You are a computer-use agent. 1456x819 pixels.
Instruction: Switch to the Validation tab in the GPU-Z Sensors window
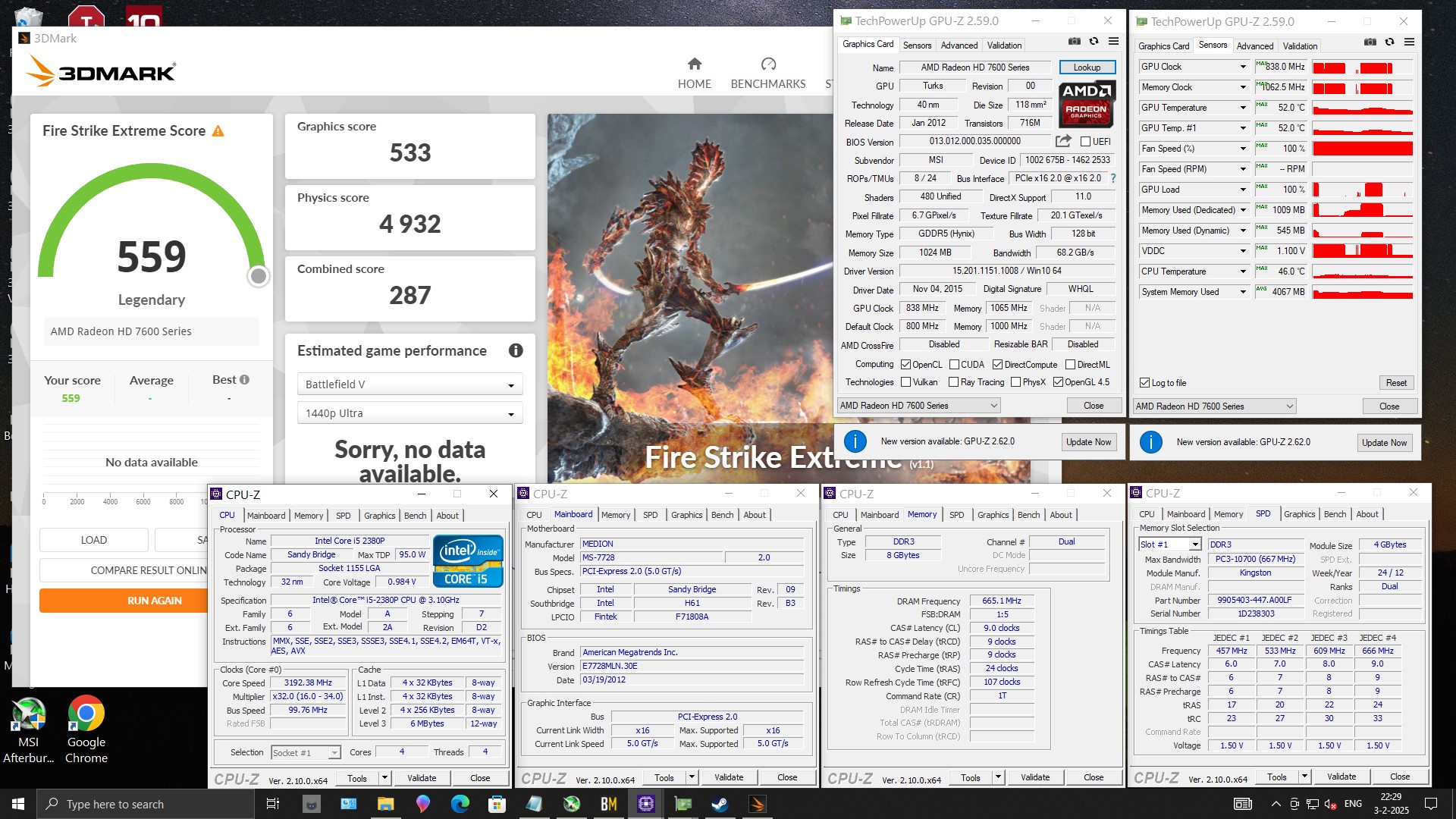pyautogui.click(x=1300, y=46)
